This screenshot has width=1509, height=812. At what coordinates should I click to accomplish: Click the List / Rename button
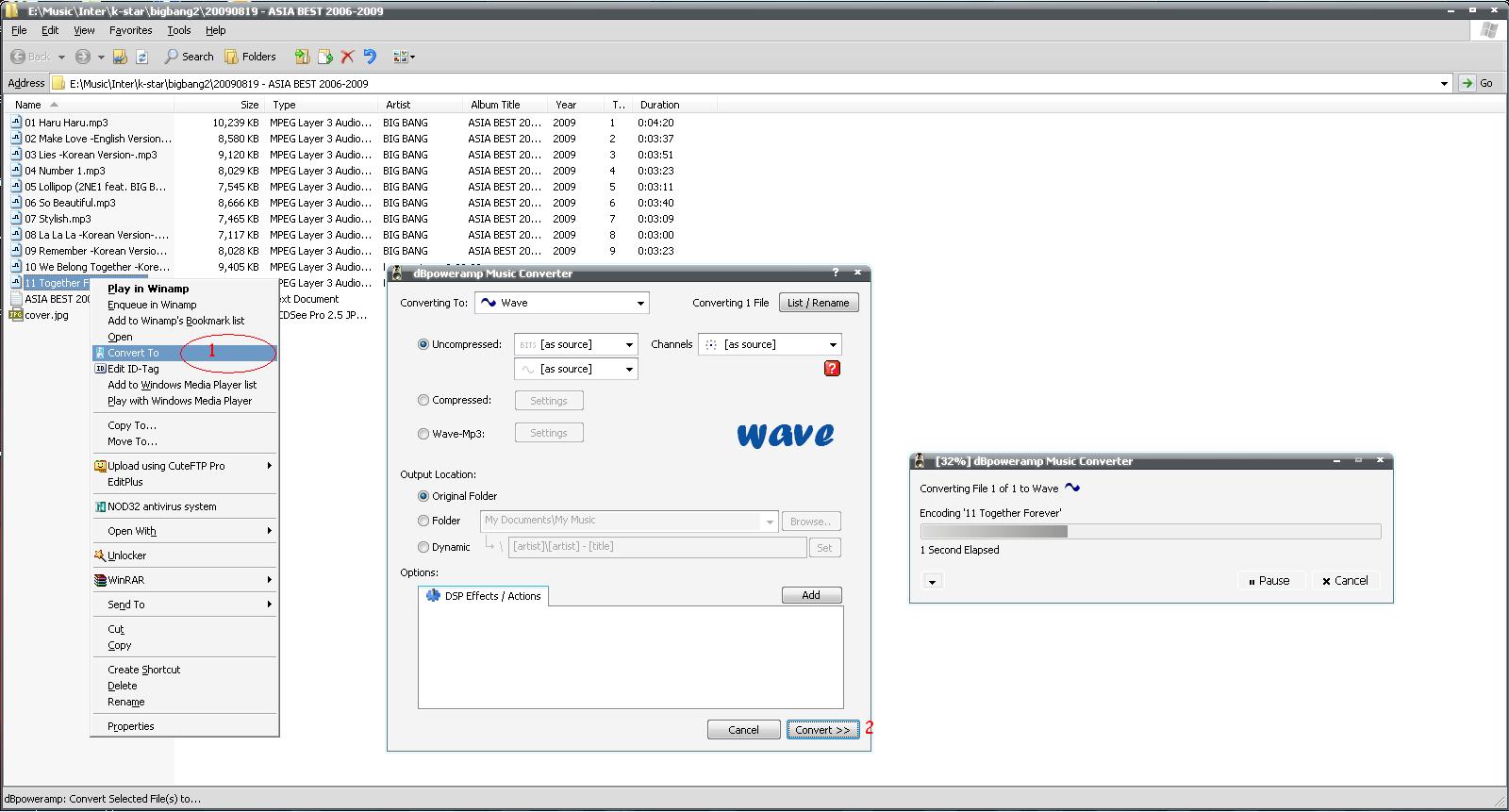(818, 303)
